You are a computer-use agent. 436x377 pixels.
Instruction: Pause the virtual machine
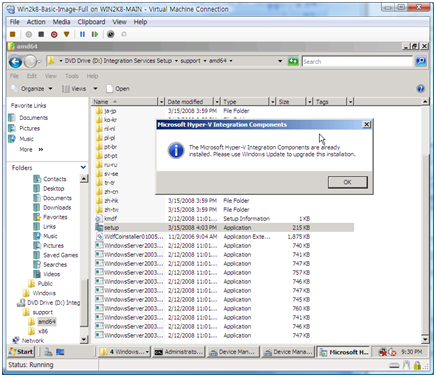[x=82, y=34]
